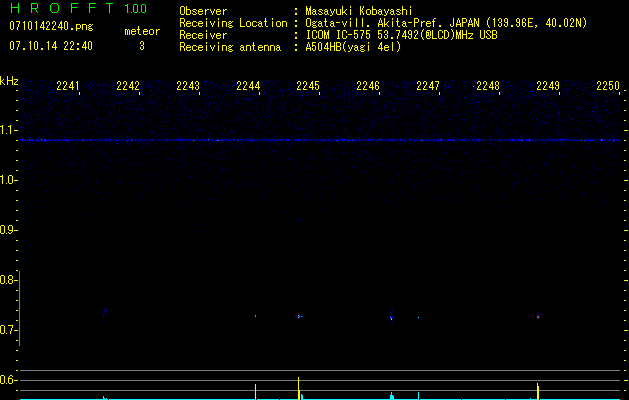The height and width of the screenshot is (400, 629).
Task: Click the 07.10.14 22:40 timestamp
Action: click(50, 46)
